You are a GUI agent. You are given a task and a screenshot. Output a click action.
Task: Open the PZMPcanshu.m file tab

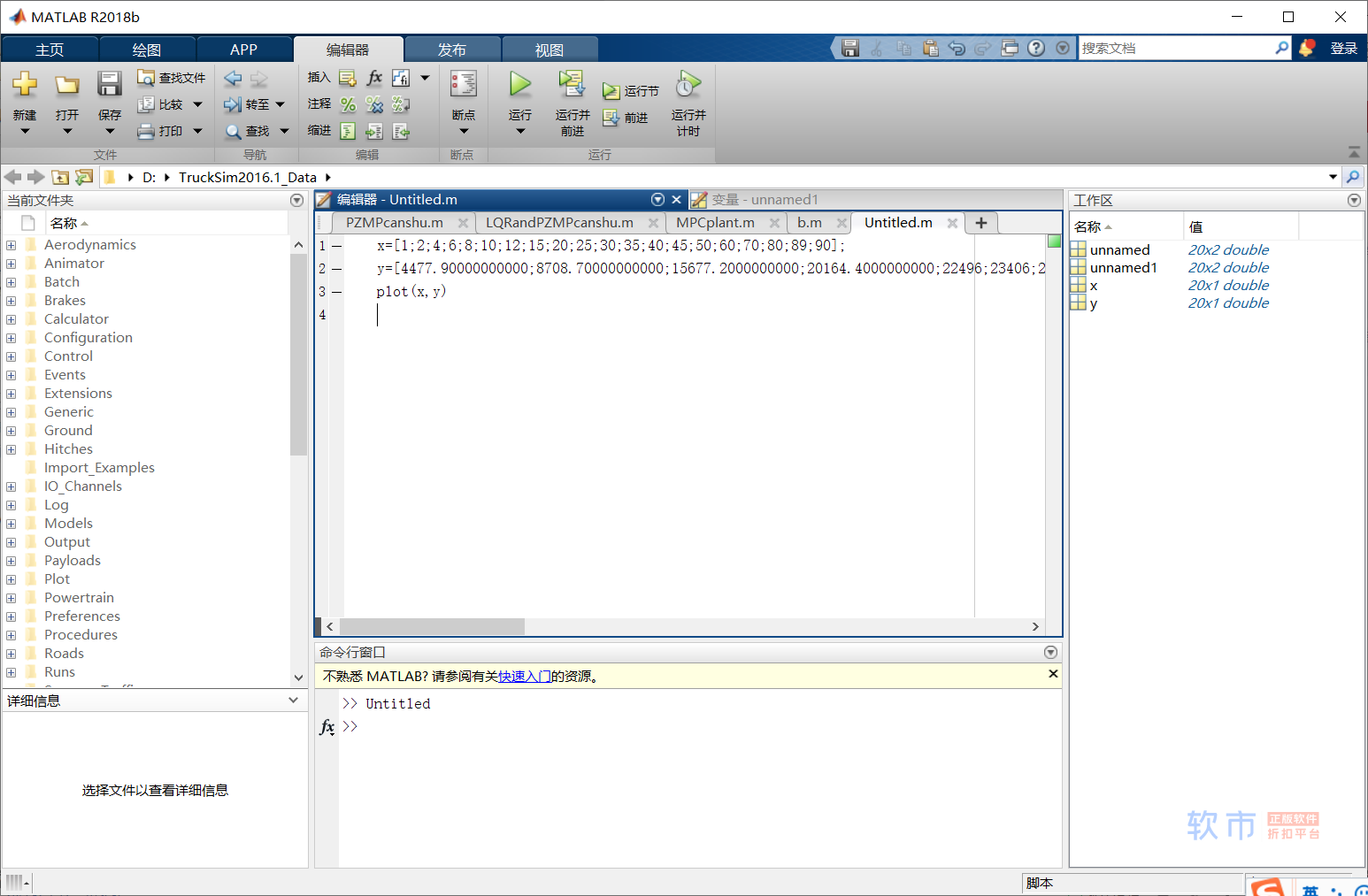click(395, 223)
